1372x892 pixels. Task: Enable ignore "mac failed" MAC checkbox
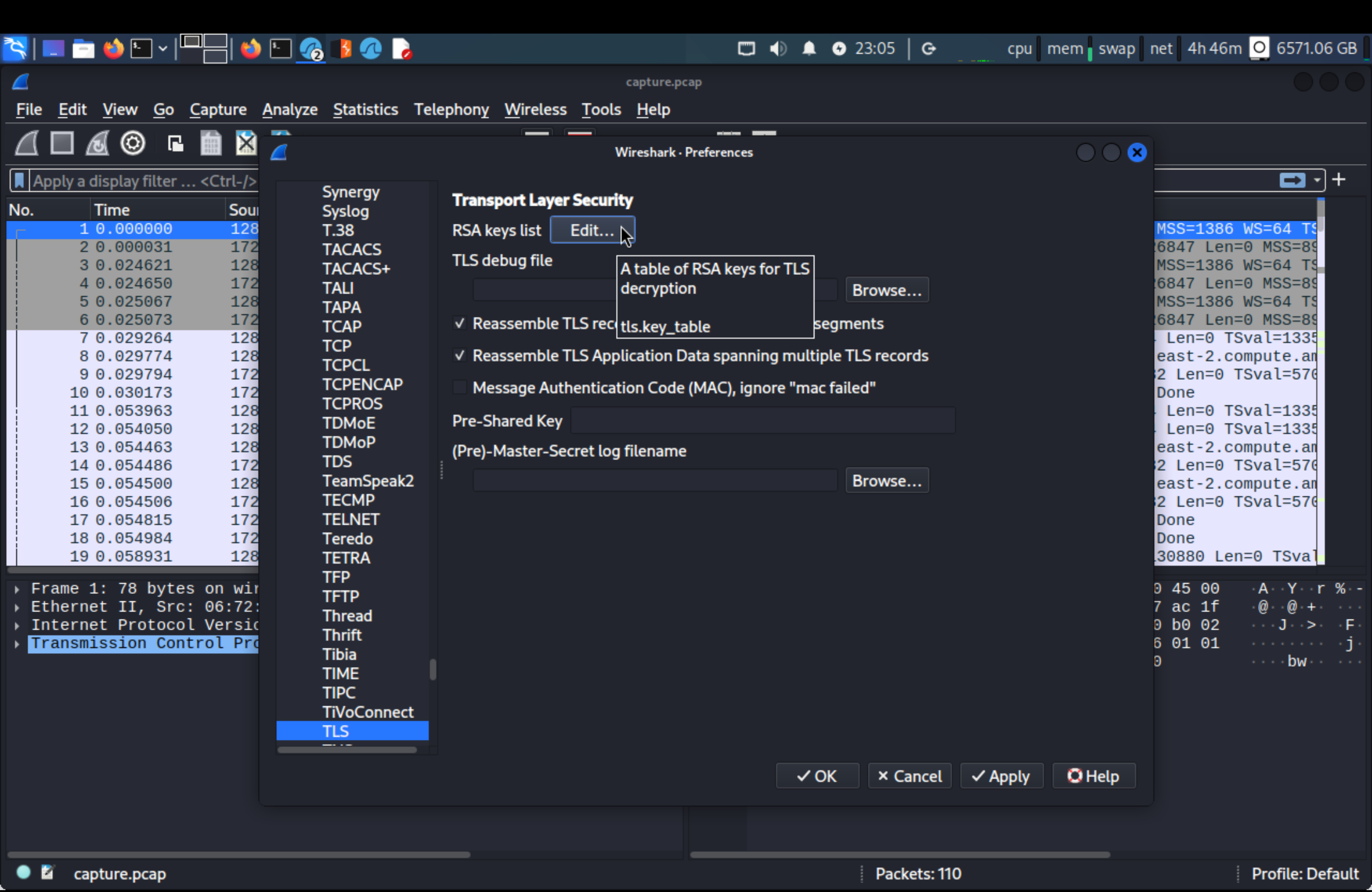(460, 387)
